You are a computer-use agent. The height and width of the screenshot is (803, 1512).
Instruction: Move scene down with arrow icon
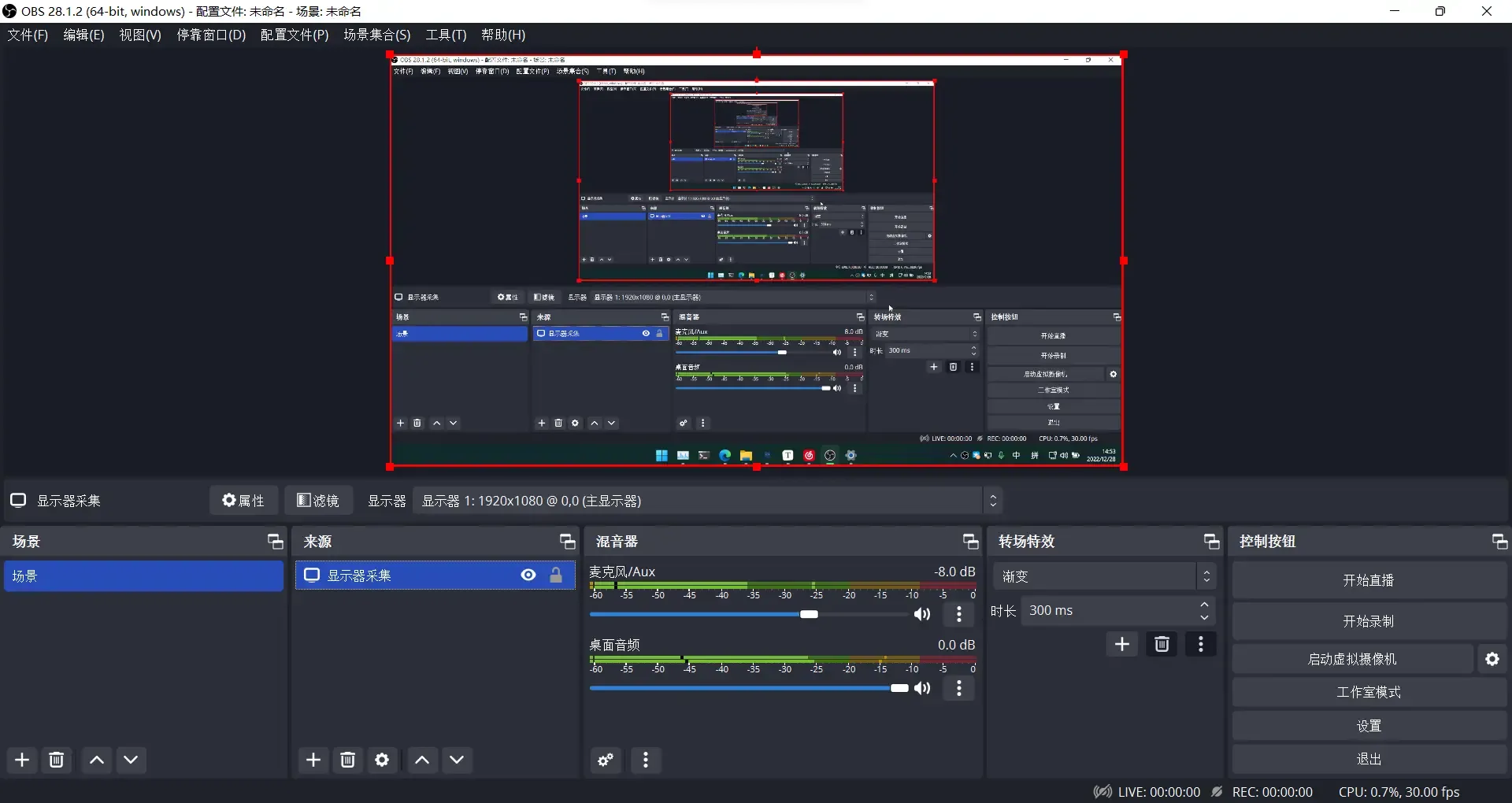(132, 760)
